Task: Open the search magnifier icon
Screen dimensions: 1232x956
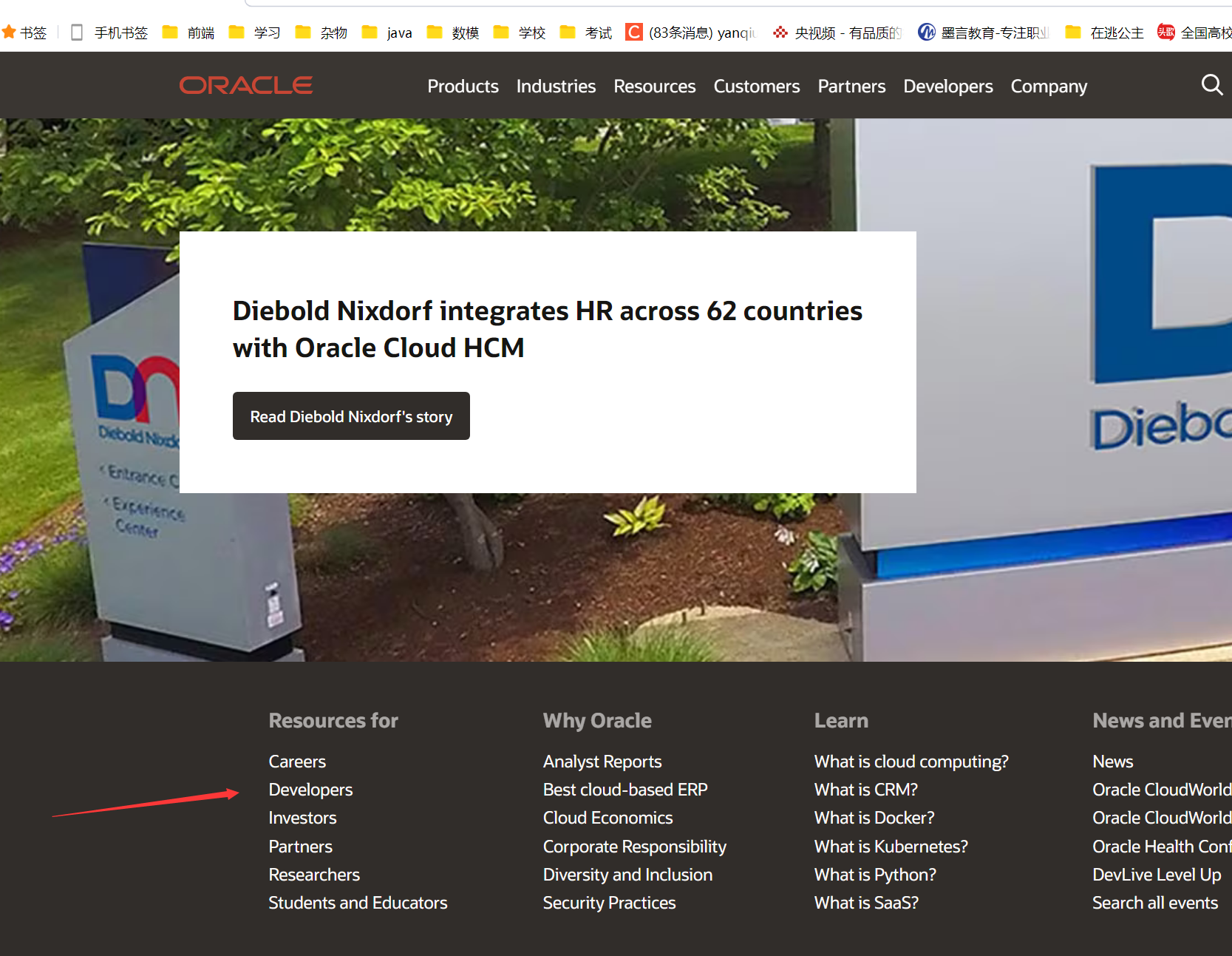Action: (1211, 85)
